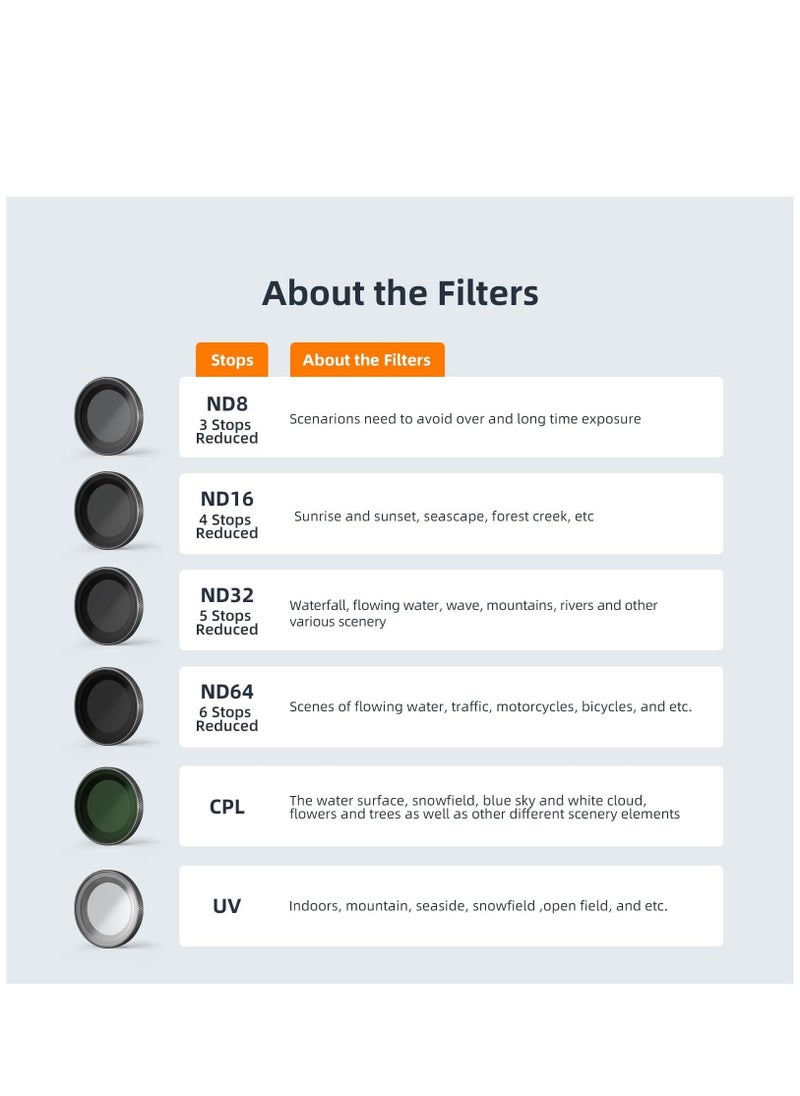Select the Sunrise and sunset description text

[x=444, y=516]
